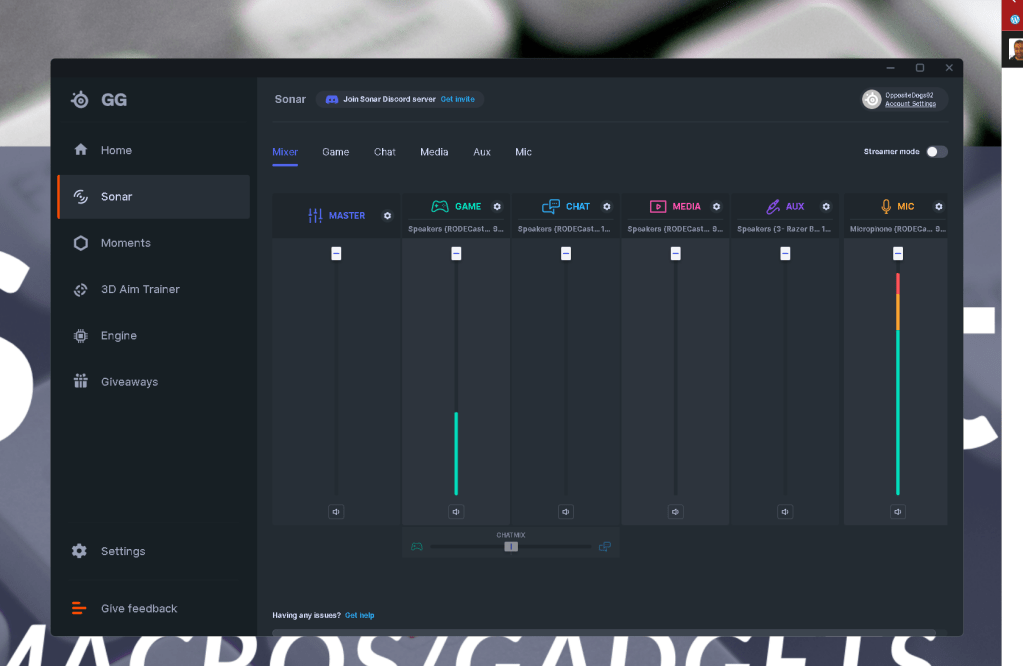This screenshot has height=666, width=1023.
Task: Open Mic channel gear settings
Action: point(939,206)
